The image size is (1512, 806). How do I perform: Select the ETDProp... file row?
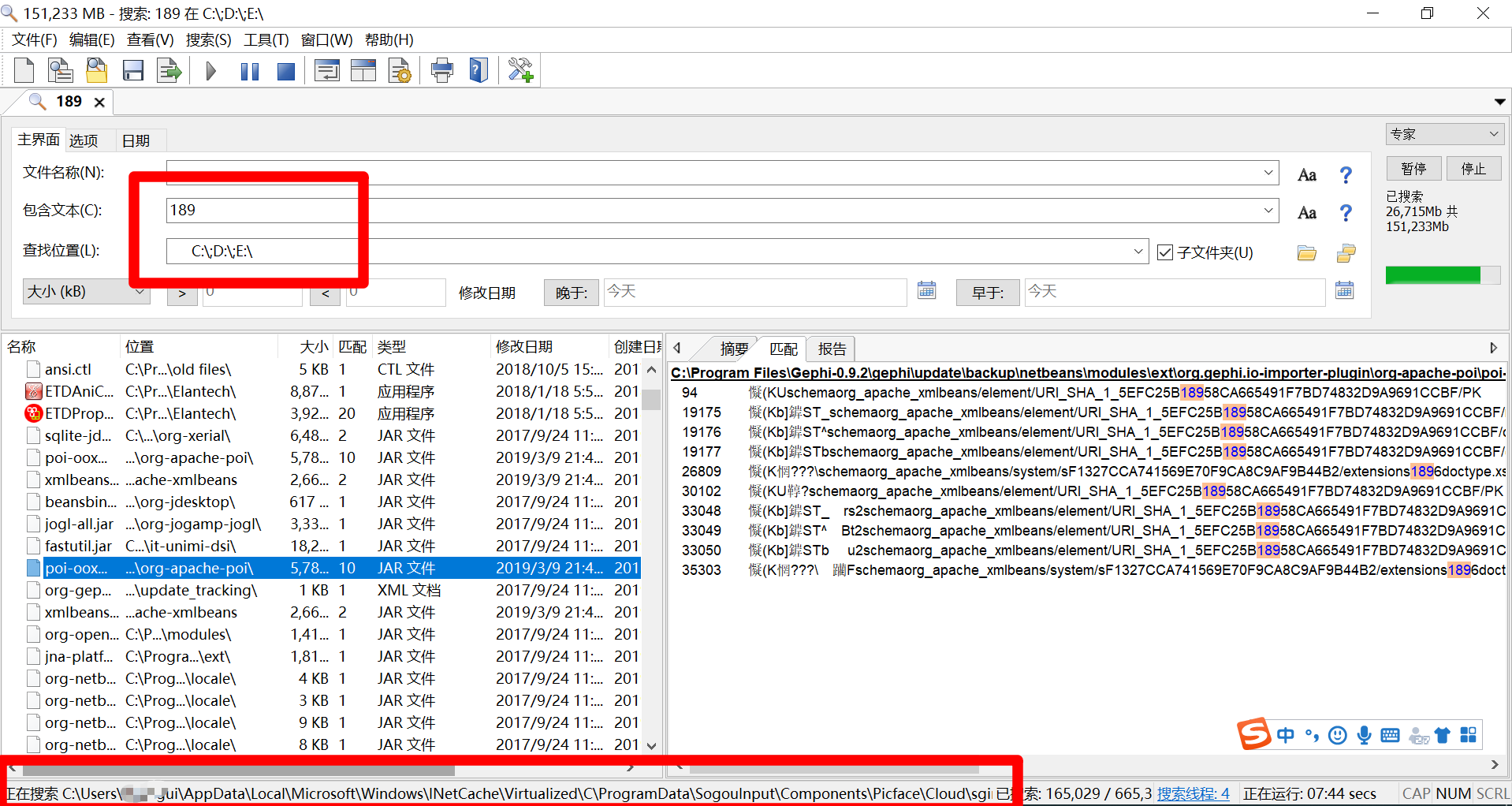coord(332,413)
